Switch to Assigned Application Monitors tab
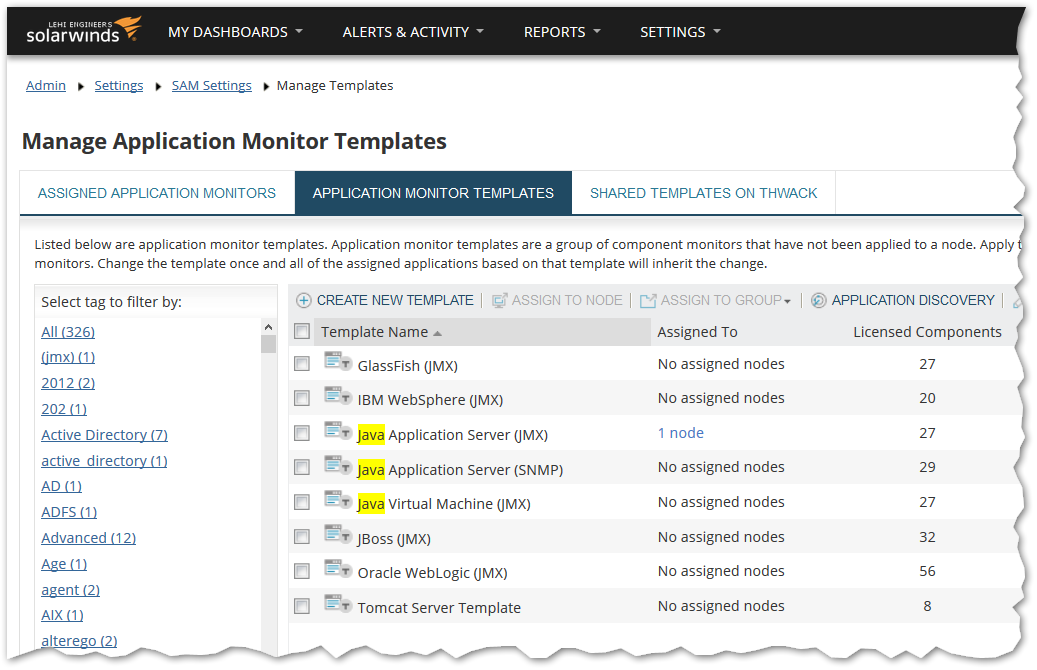This screenshot has width=1037, height=670. [157, 193]
